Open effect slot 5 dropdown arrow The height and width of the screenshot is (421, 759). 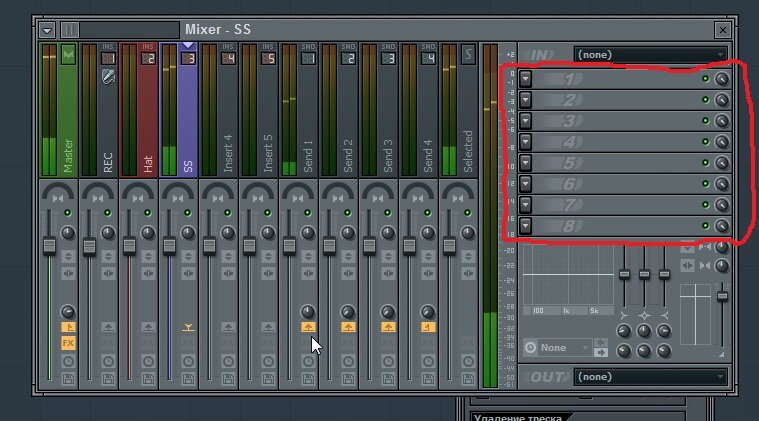tap(526, 163)
